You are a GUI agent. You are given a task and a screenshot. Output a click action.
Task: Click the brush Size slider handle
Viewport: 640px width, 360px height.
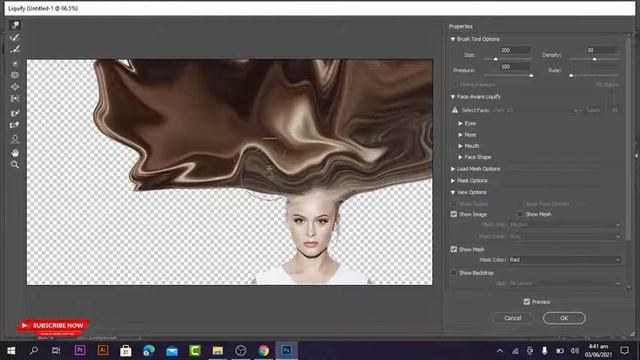click(496, 59)
